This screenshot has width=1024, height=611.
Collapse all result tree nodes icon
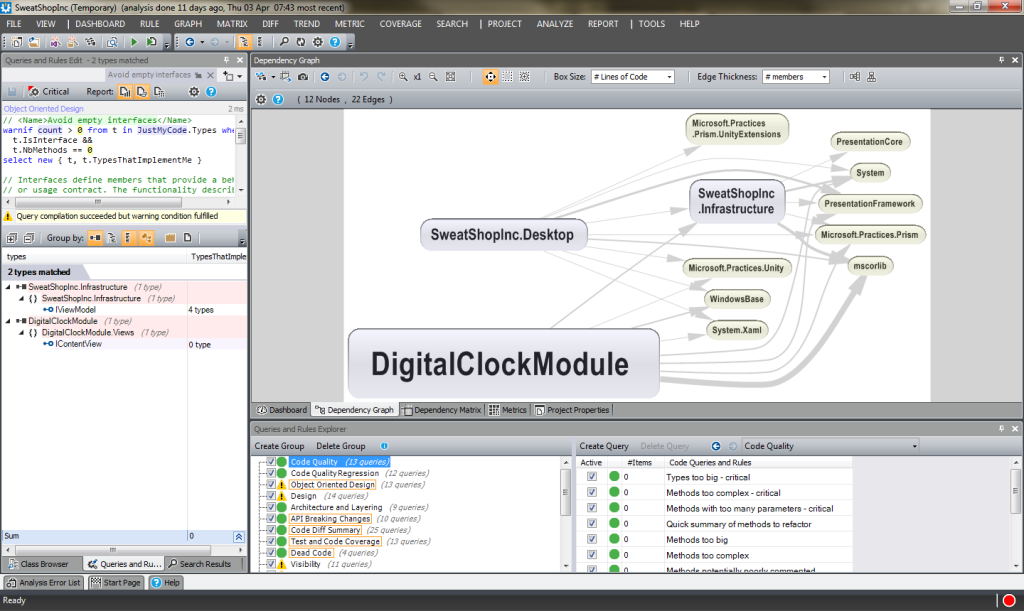click(29, 238)
